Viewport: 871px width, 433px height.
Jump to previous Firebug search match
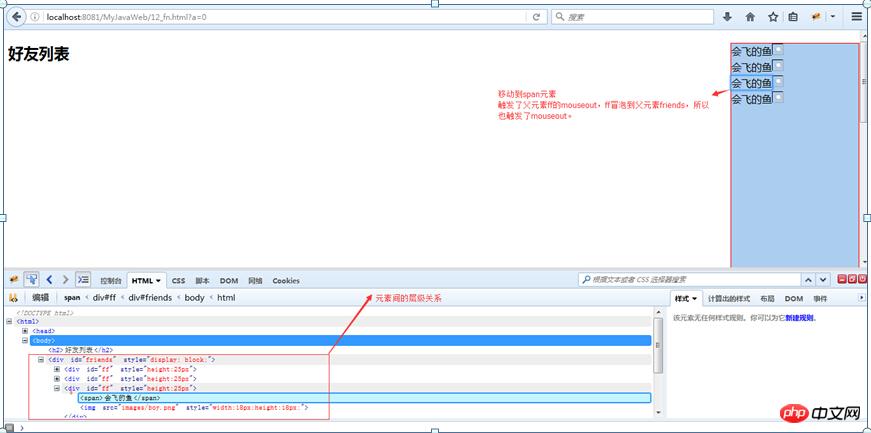click(x=808, y=280)
